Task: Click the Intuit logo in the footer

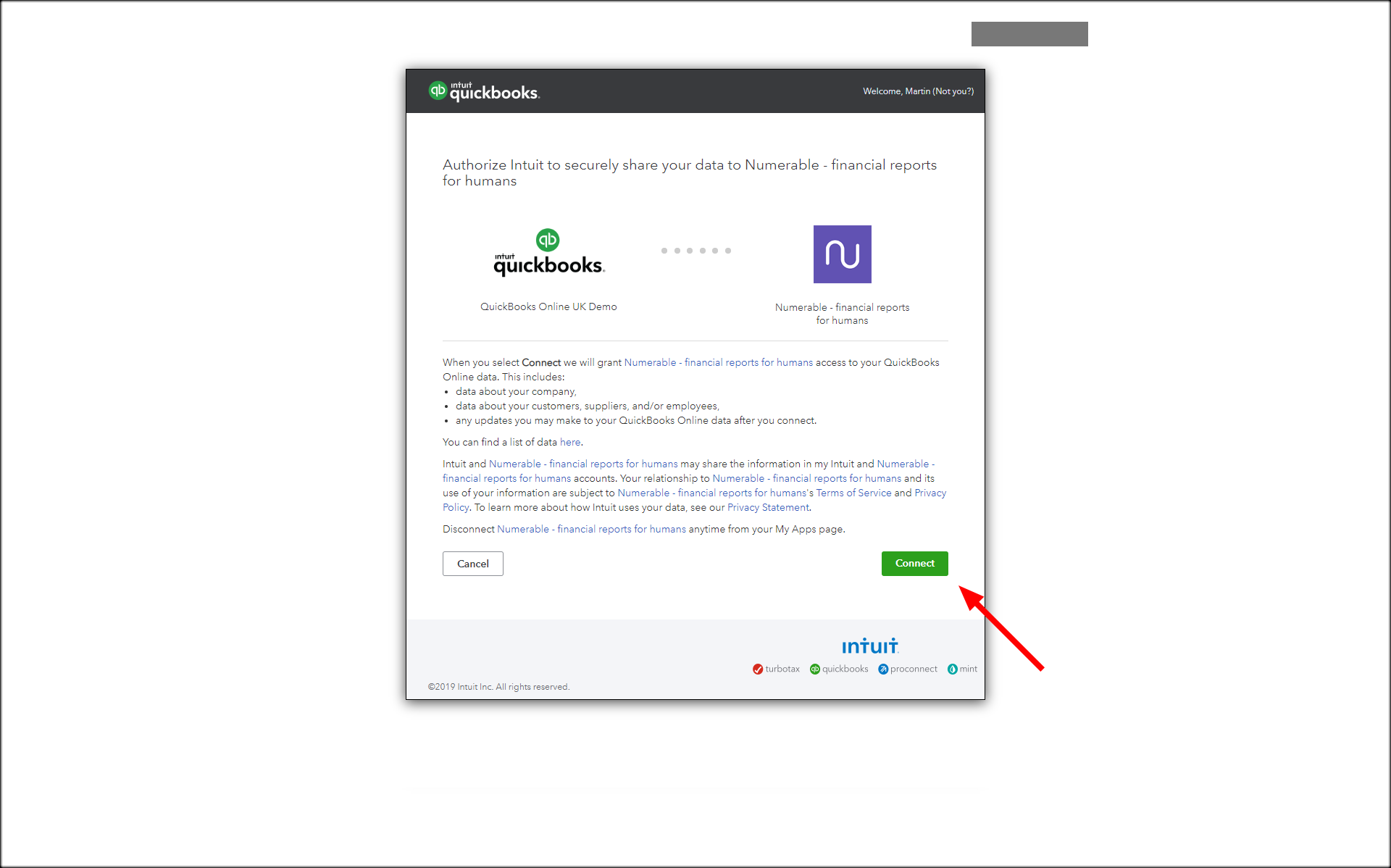Action: [x=870, y=646]
